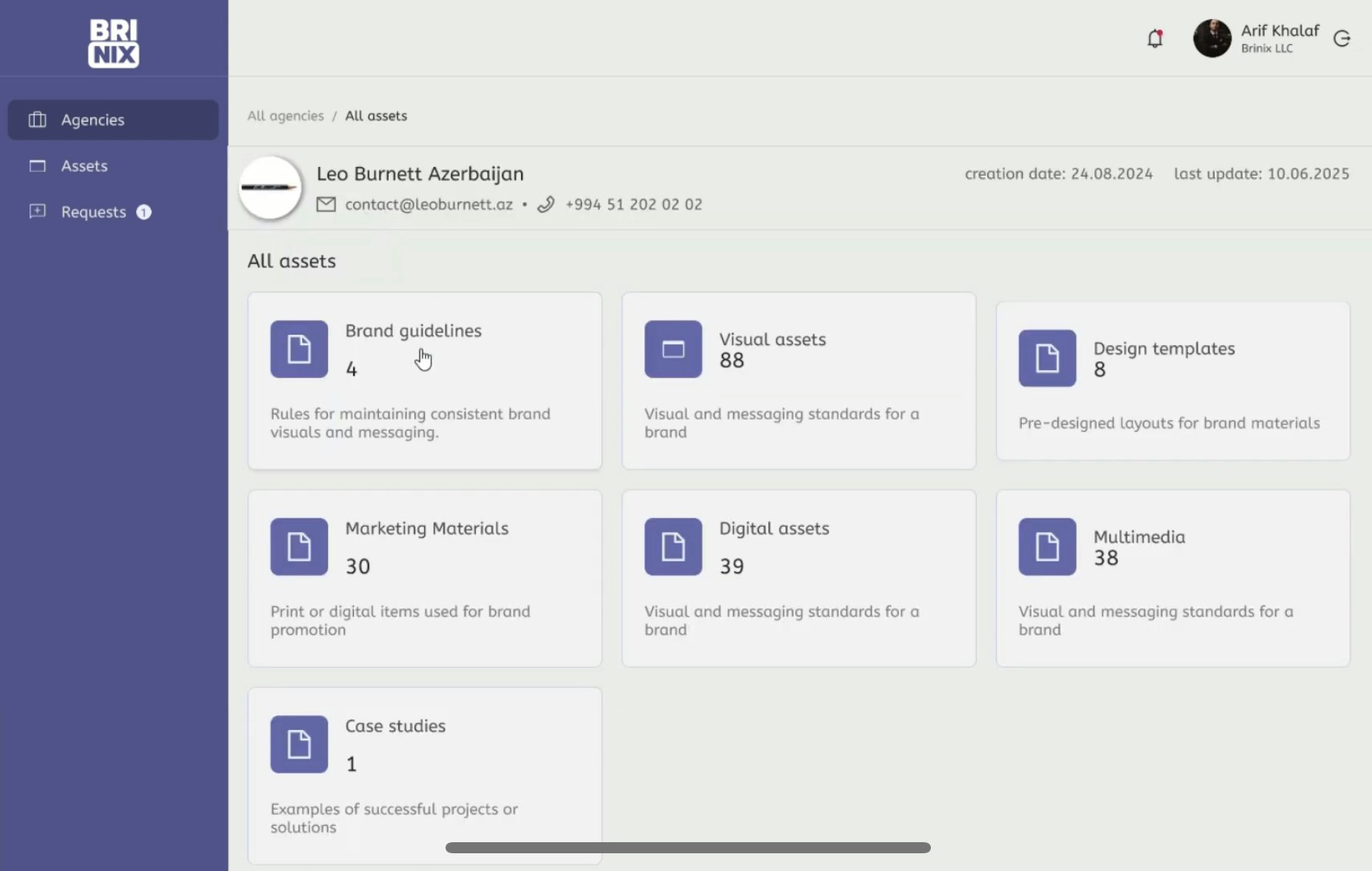This screenshot has width=1372, height=871.
Task: Open Assets in the sidebar
Action: click(113, 165)
